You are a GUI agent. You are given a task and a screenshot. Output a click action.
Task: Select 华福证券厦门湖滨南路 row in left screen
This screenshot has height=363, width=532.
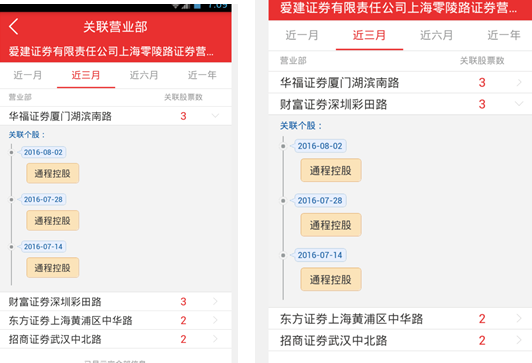[x=116, y=116]
